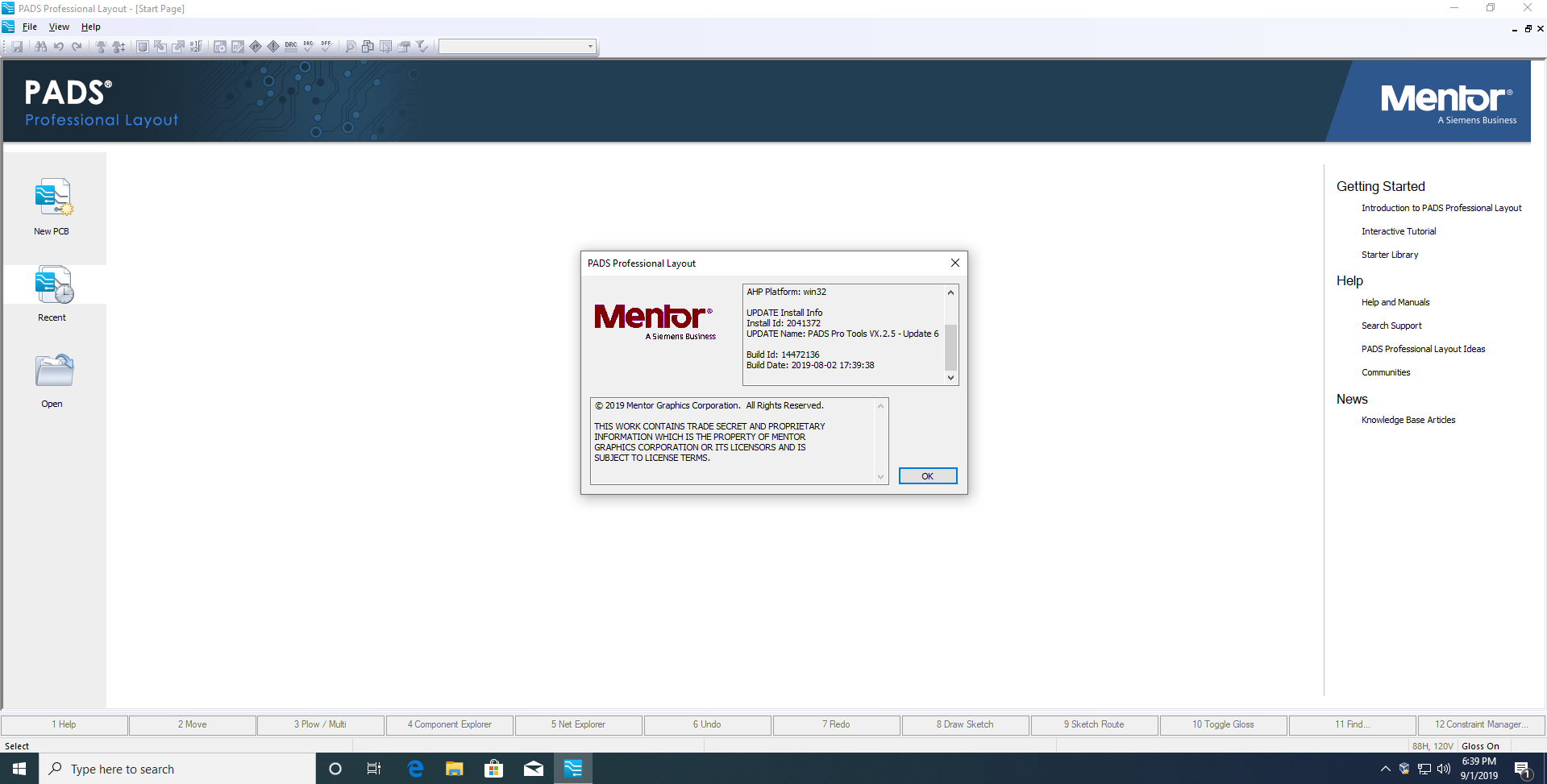
Task: Open the Search Support link
Action: pyautogui.click(x=1391, y=326)
